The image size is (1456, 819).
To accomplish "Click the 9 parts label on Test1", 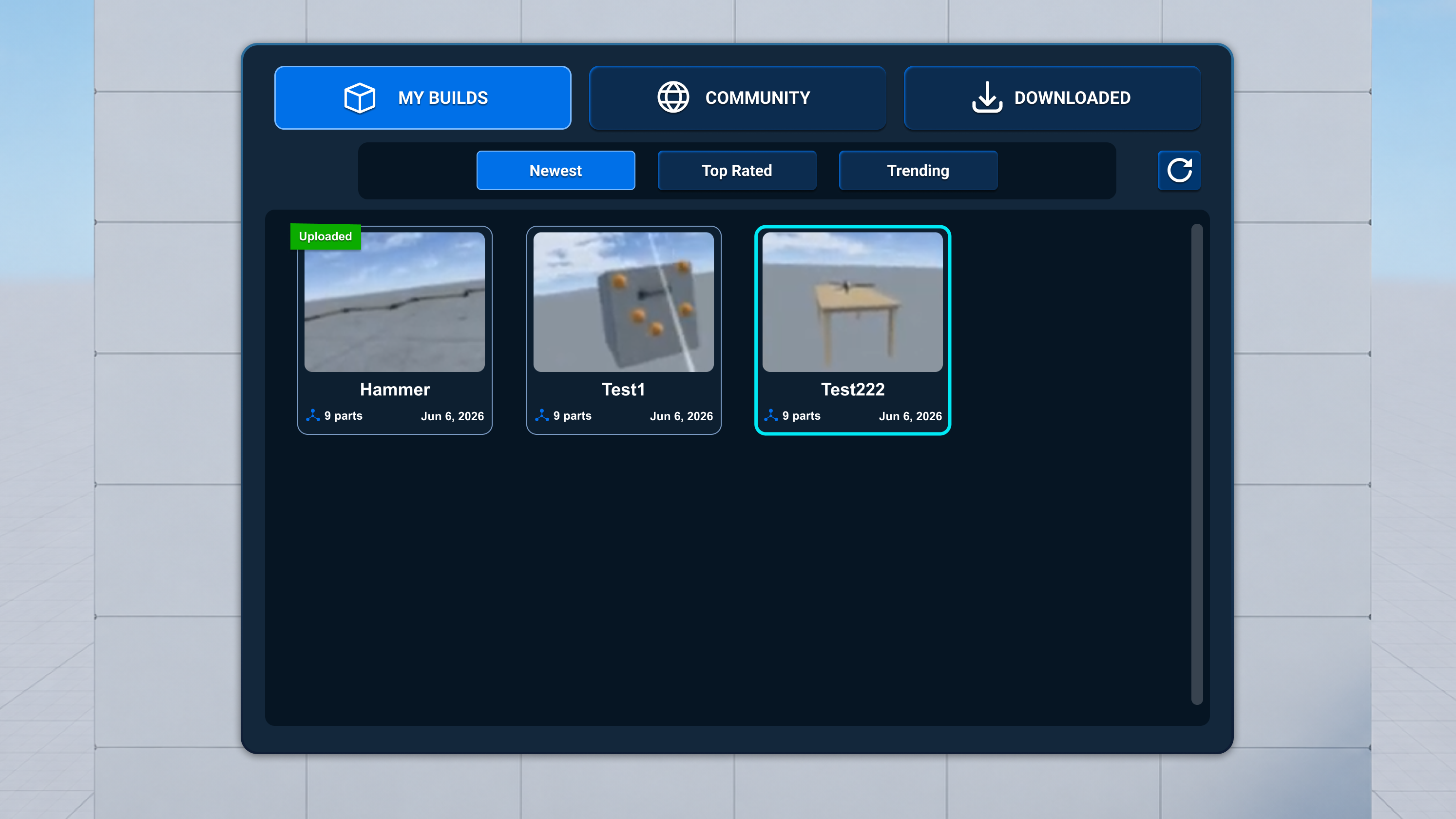I will tap(572, 416).
